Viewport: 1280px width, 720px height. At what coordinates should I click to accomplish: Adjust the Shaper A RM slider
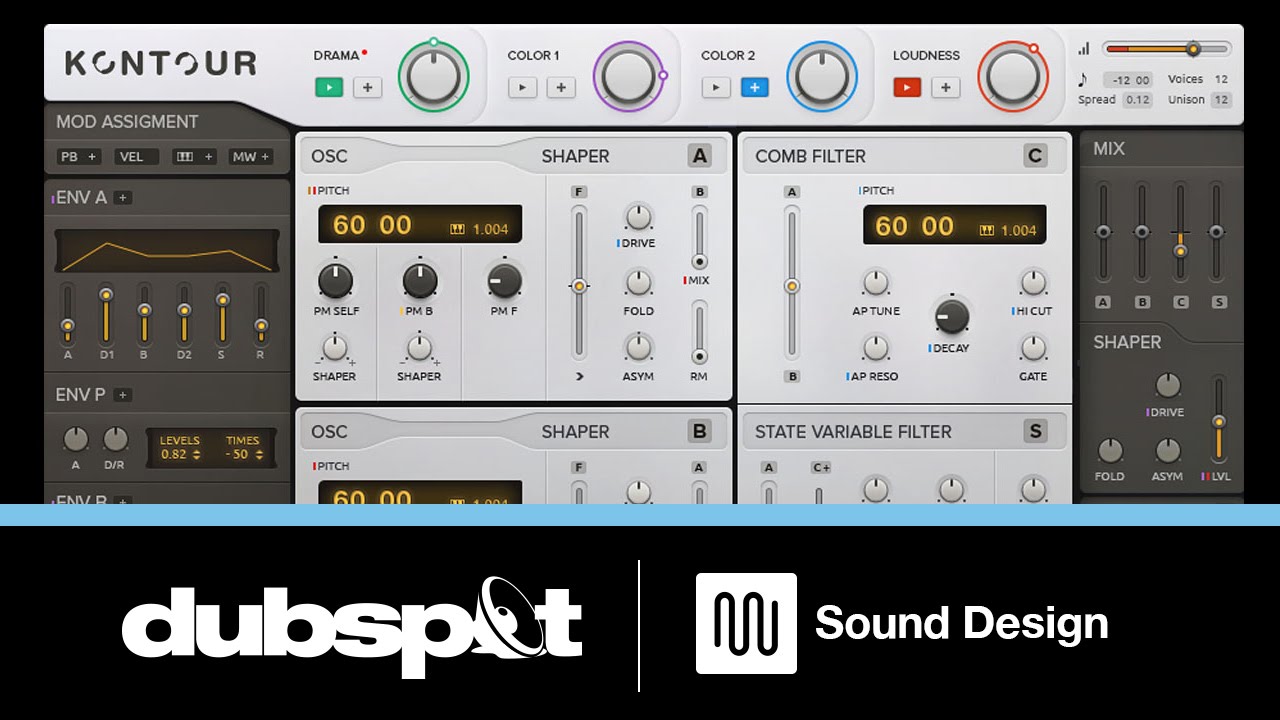point(699,334)
